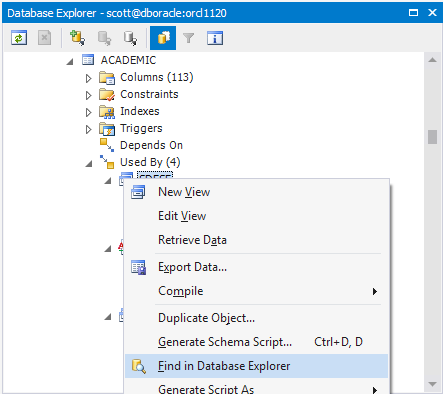This screenshot has width=443, height=394.
Task: Click the New Connection toolbar icon
Action: 77,38
